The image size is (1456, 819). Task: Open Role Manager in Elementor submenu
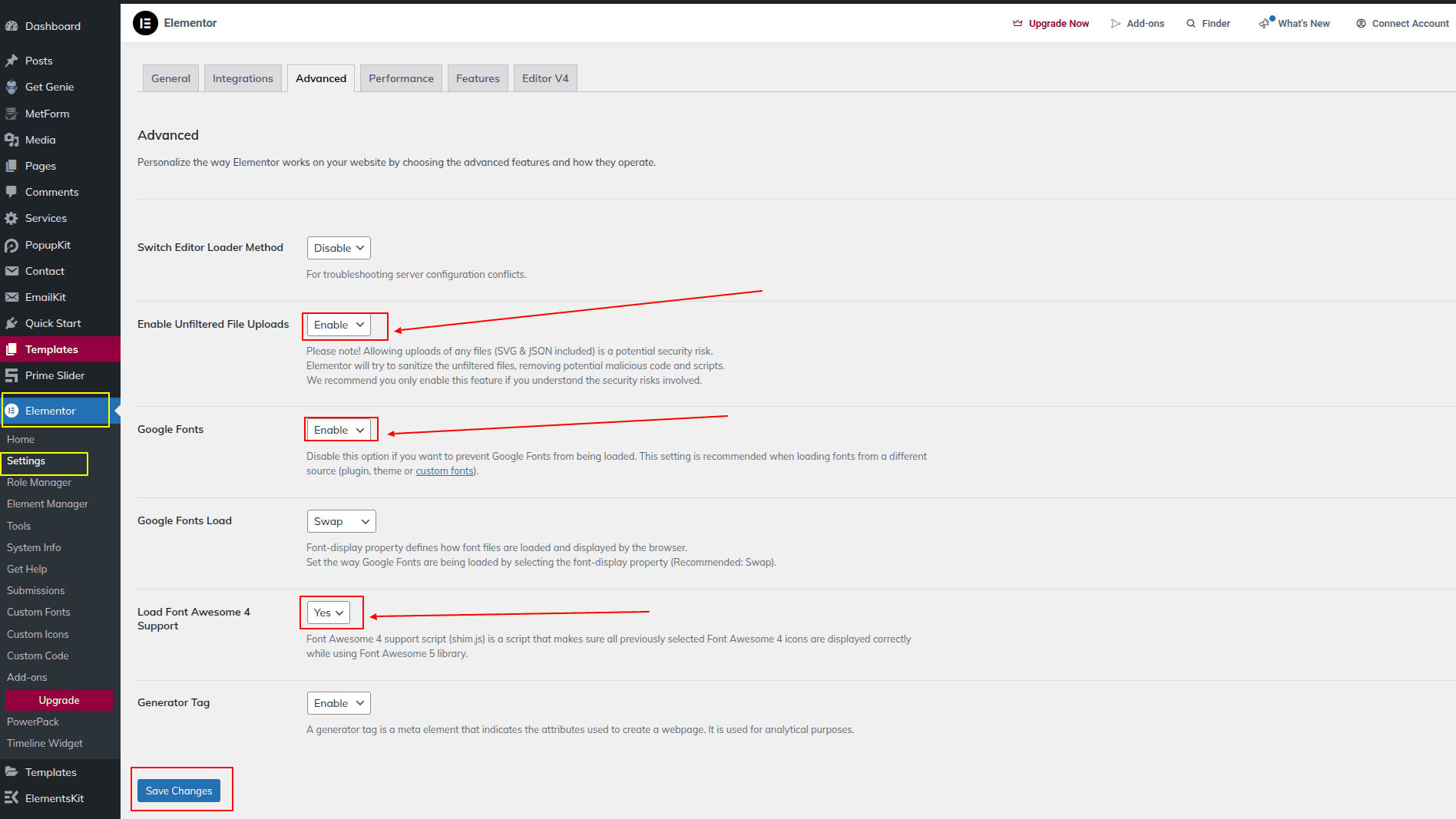(x=39, y=483)
